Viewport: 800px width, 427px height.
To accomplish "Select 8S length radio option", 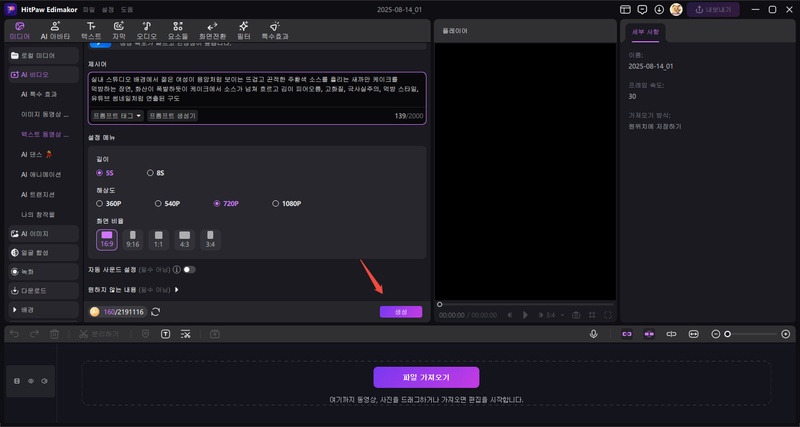I will click(x=156, y=173).
